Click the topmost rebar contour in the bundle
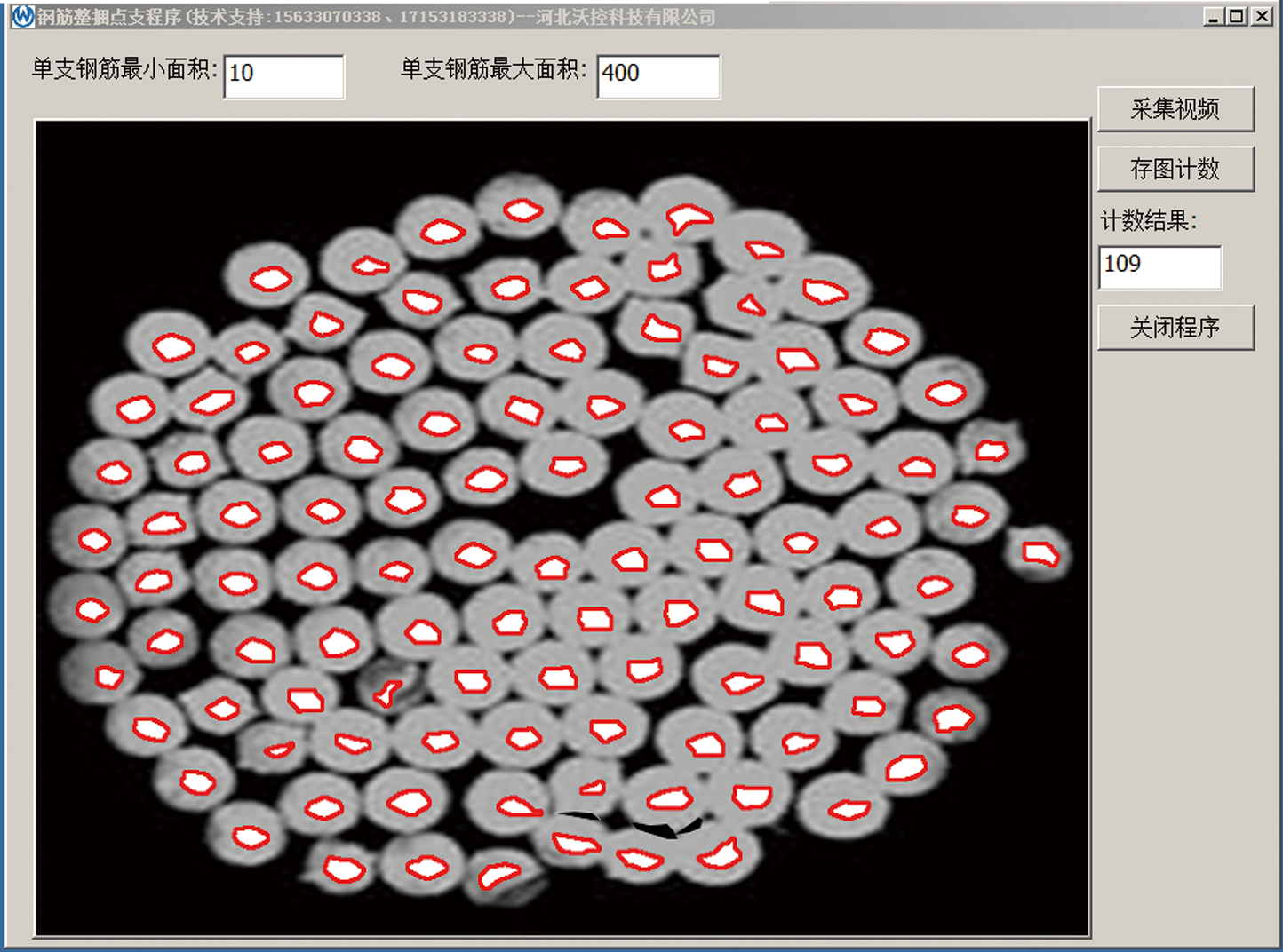This screenshot has width=1283, height=952. click(522, 210)
